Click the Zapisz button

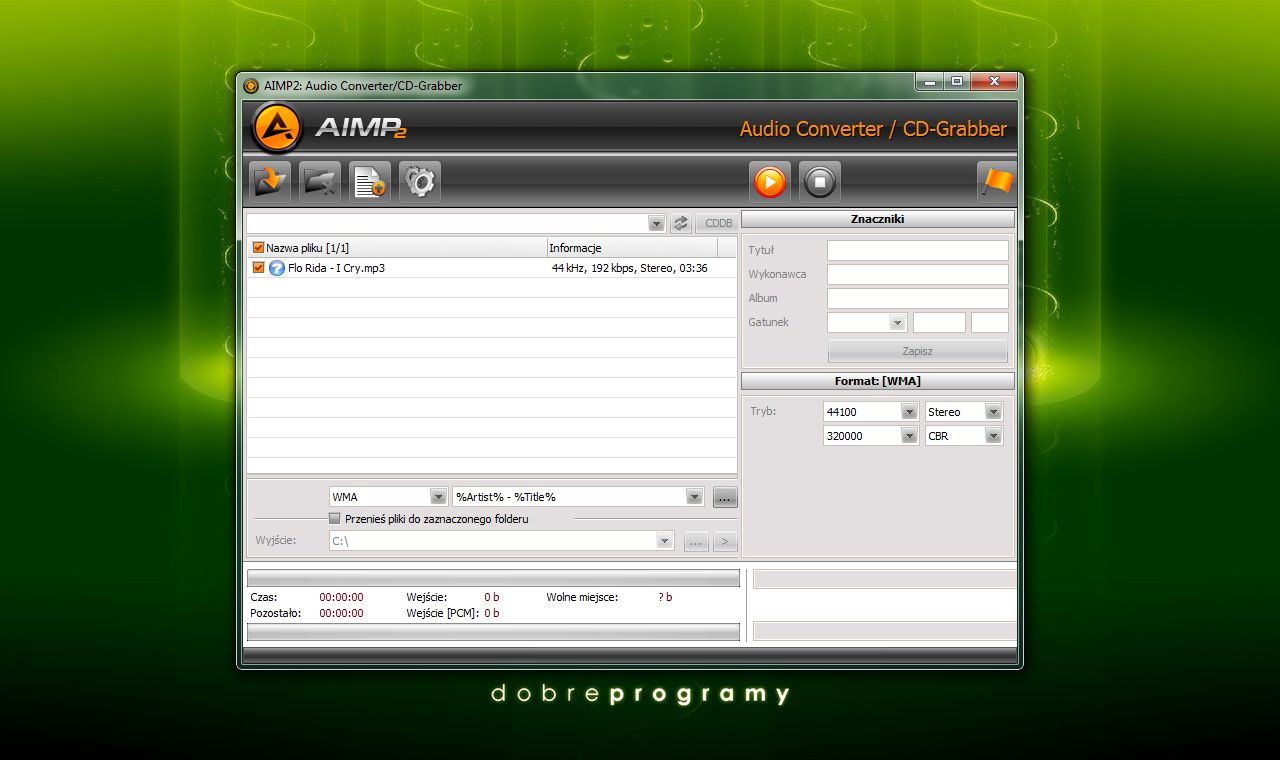(x=918, y=351)
